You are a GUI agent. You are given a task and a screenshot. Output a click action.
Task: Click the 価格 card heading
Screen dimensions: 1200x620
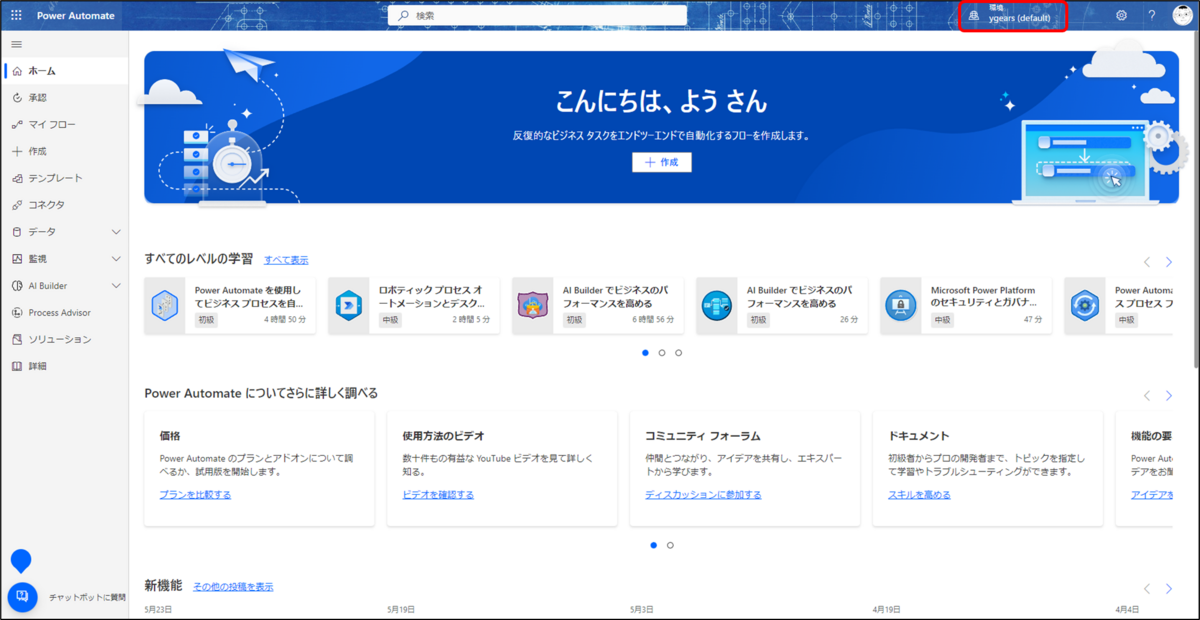pyautogui.click(x=170, y=436)
